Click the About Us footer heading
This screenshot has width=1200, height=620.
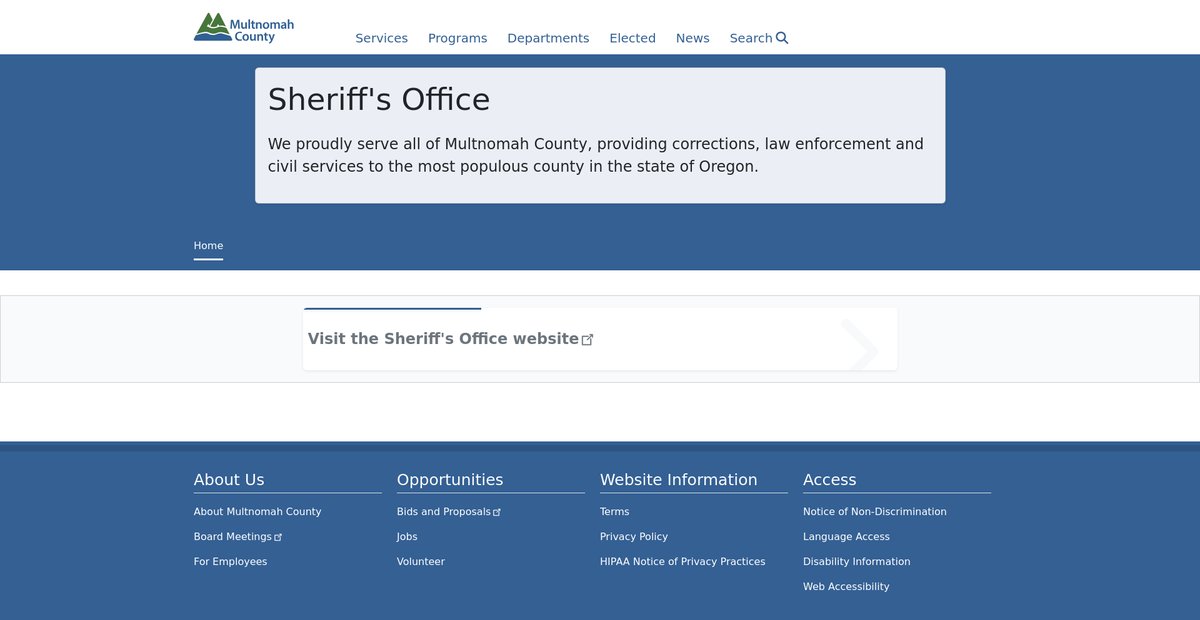click(x=229, y=480)
